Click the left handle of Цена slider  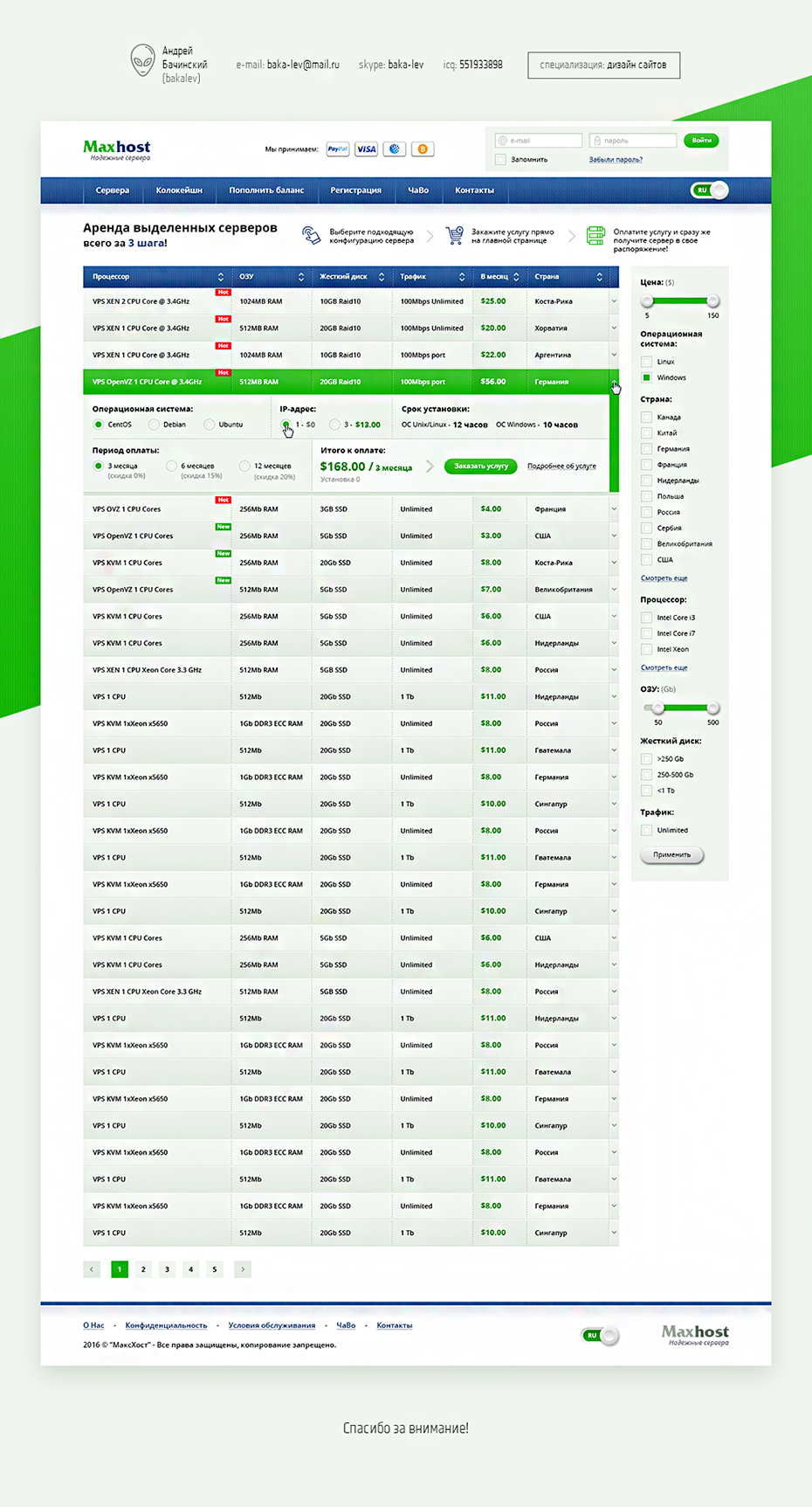(647, 301)
